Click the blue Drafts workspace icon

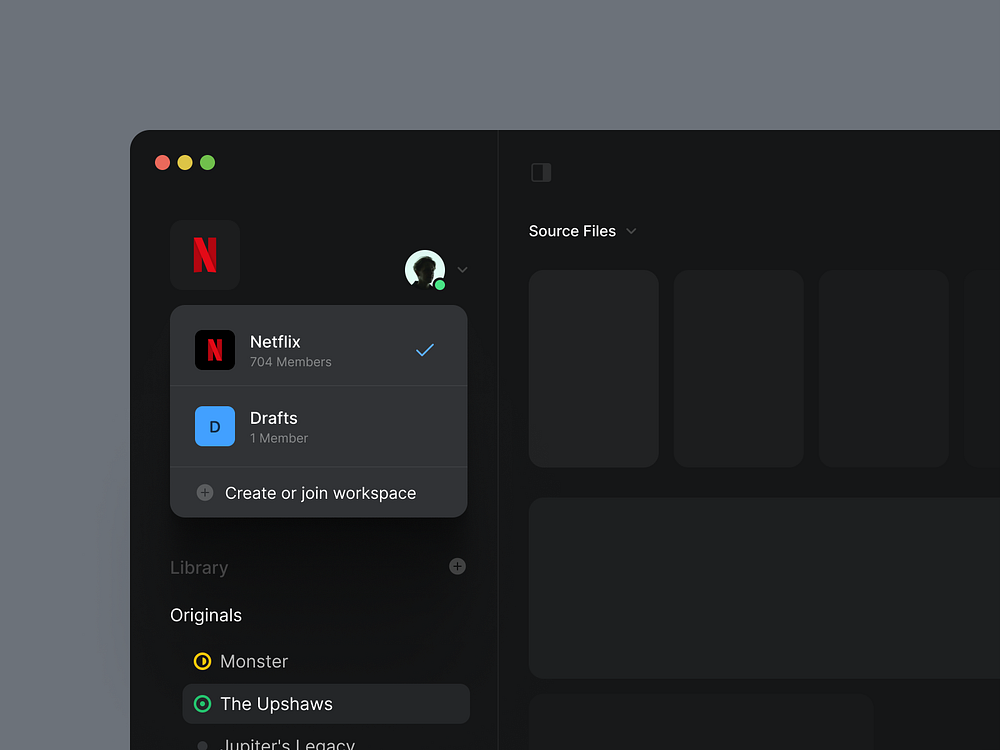pos(215,426)
